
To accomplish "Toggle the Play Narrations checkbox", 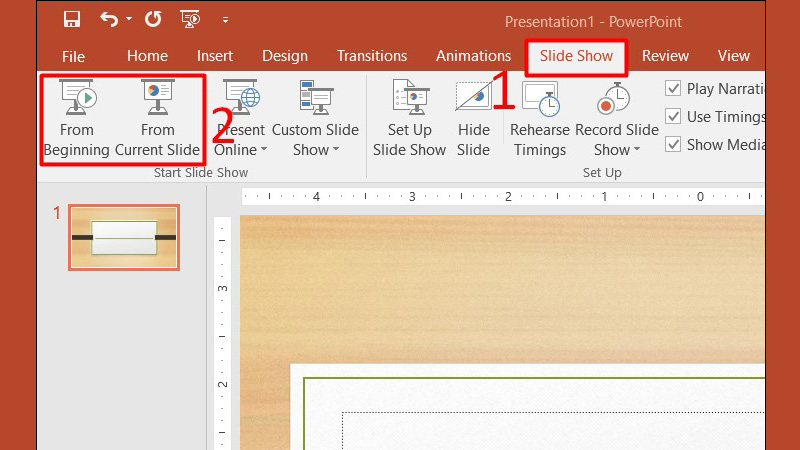I will (x=673, y=88).
